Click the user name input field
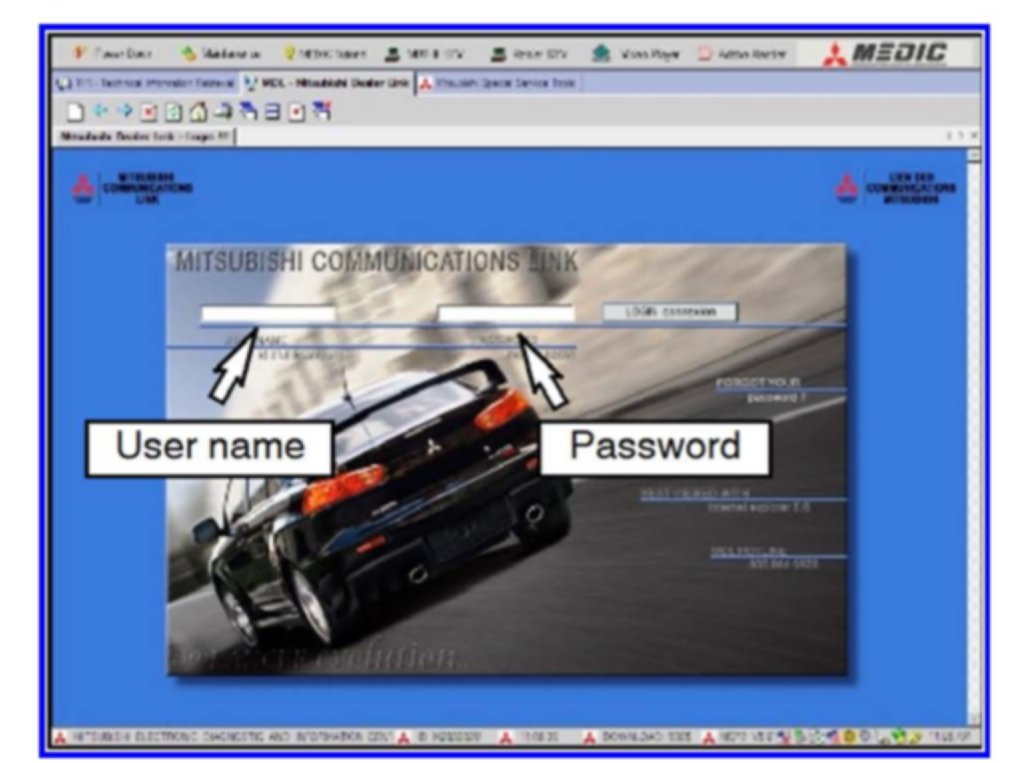 [x=267, y=314]
